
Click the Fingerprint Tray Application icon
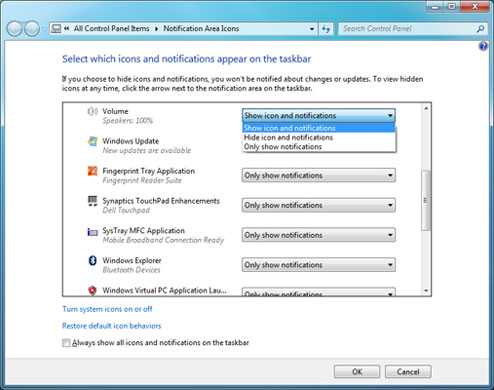92,171
